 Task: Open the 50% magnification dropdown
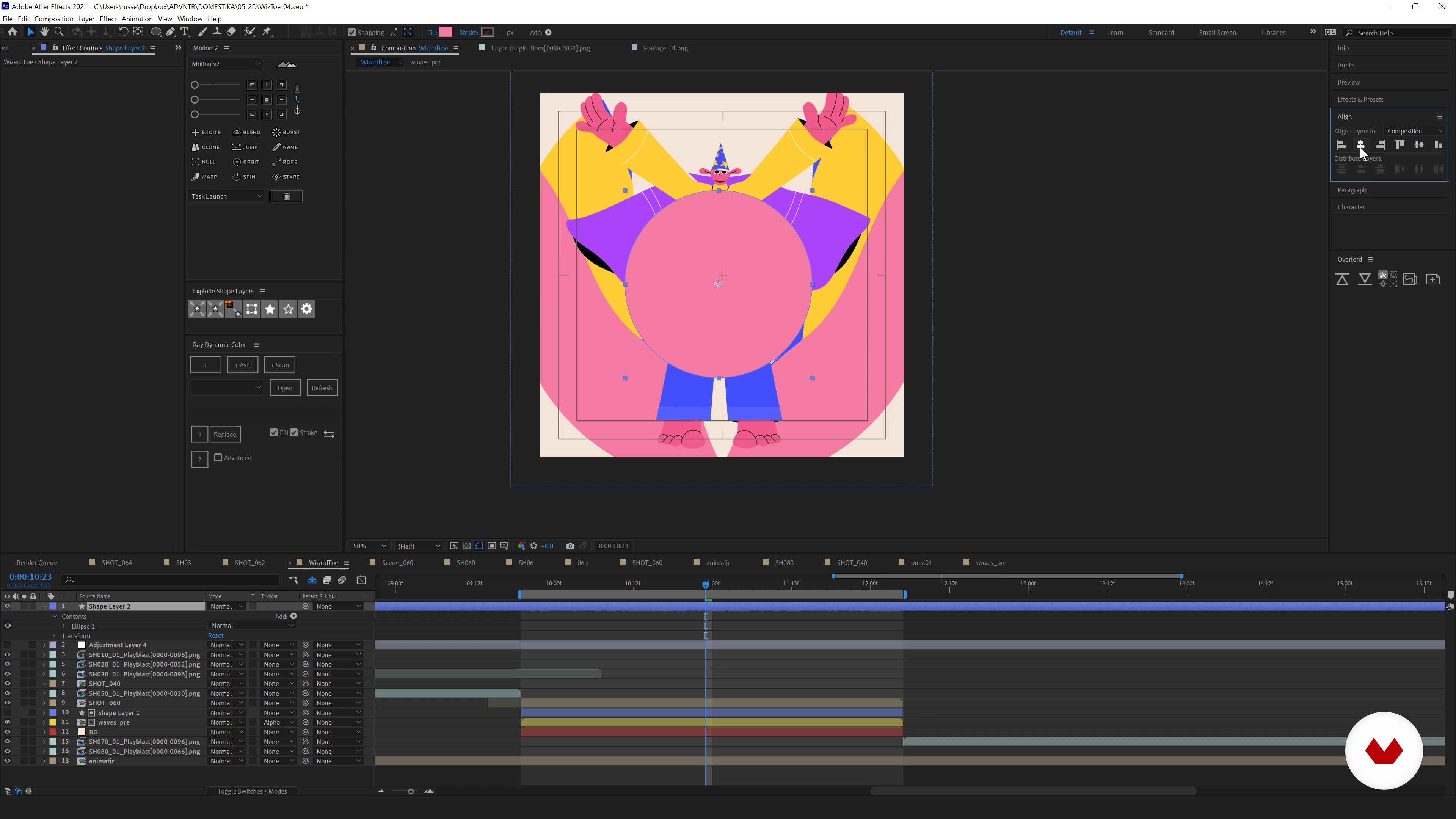tap(369, 546)
